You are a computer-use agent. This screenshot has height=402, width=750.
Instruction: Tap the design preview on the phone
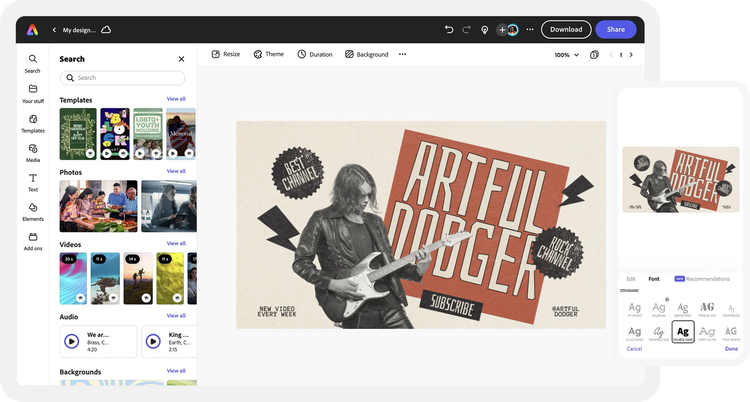(681, 179)
